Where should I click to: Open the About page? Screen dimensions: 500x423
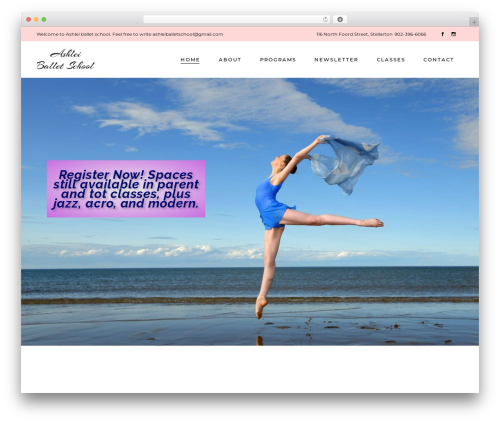[230, 60]
